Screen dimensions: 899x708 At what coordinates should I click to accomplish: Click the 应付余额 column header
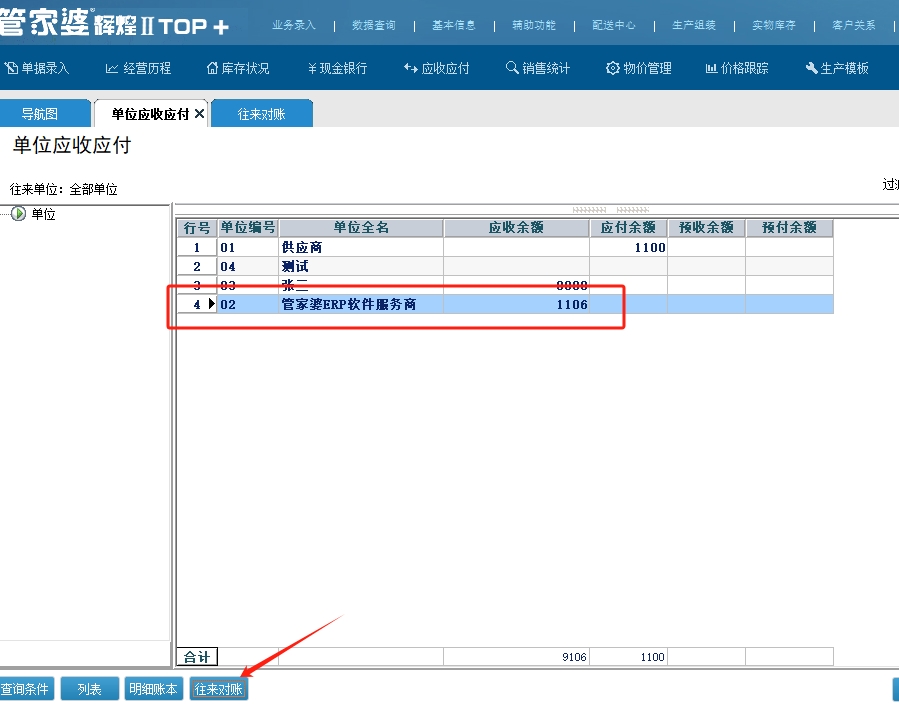(628, 228)
